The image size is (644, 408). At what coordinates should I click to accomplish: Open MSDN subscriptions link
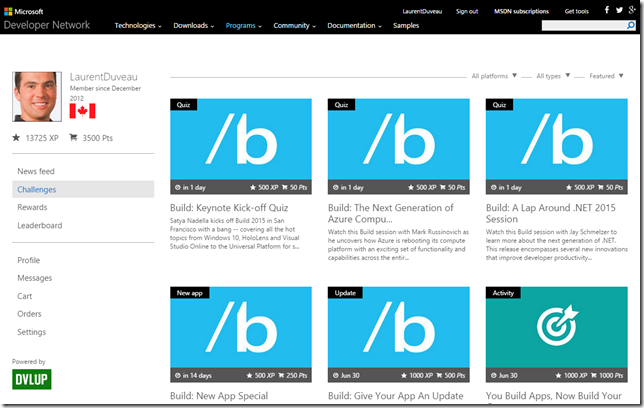[x=521, y=12]
